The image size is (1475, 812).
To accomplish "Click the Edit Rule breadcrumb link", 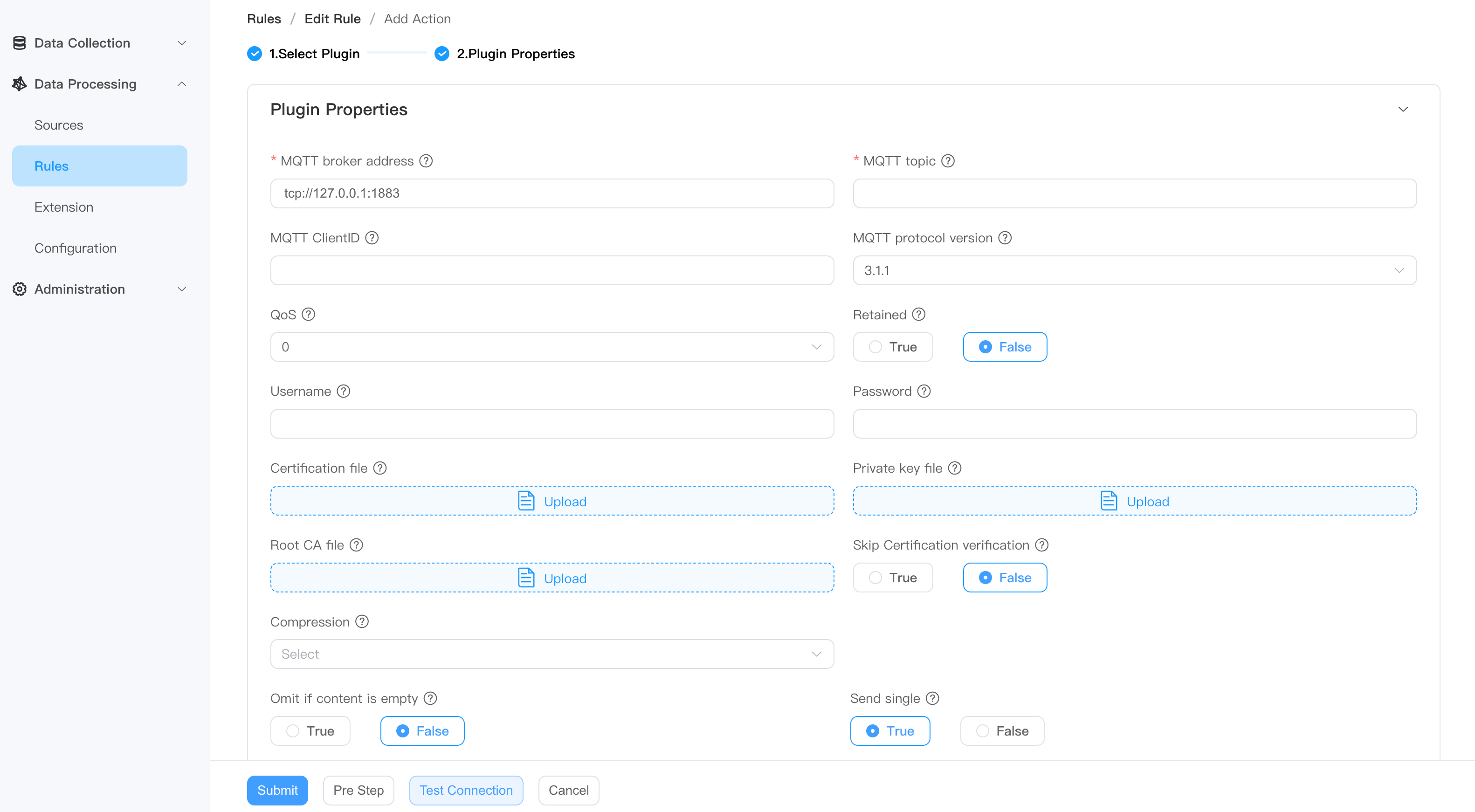I will pos(332,19).
